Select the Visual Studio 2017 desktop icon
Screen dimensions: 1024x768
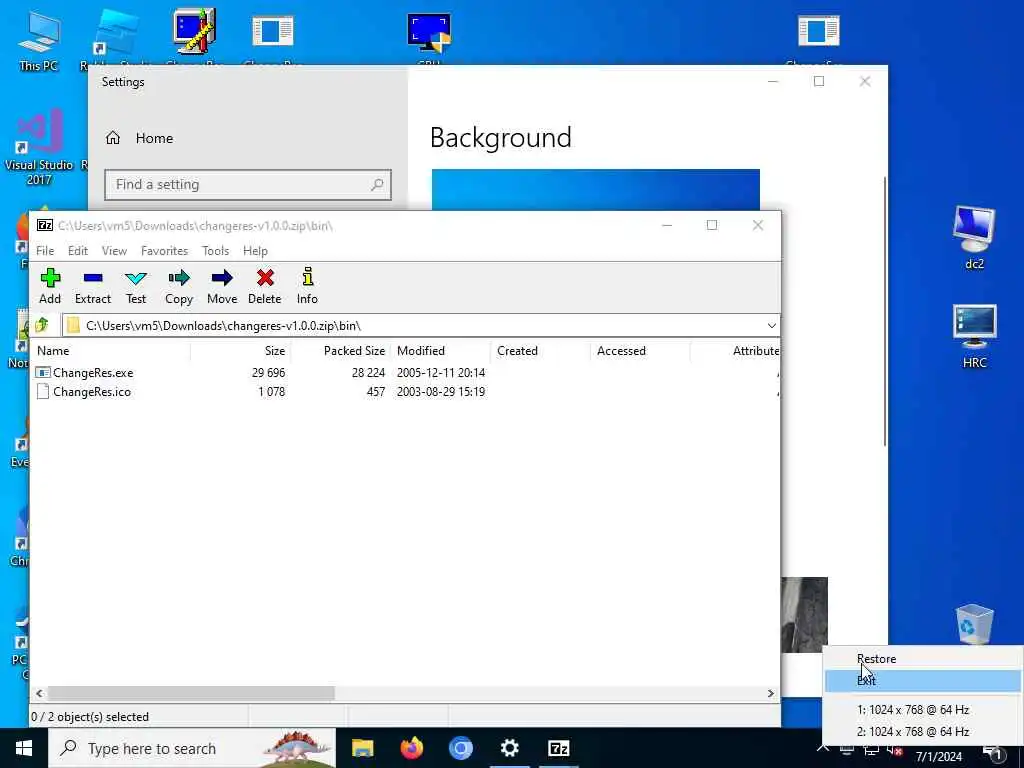pyautogui.click(x=39, y=147)
